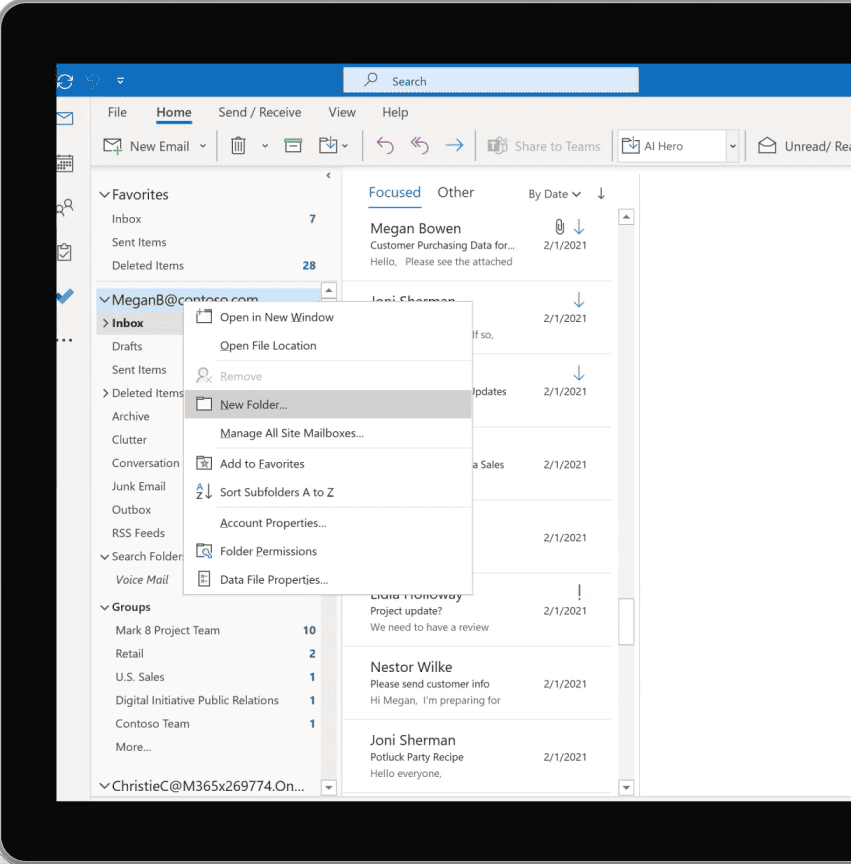Image resolution: width=851 pixels, height=864 pixels.
Task: Switch to the Other inbox tab
Action: coord(455,192)
